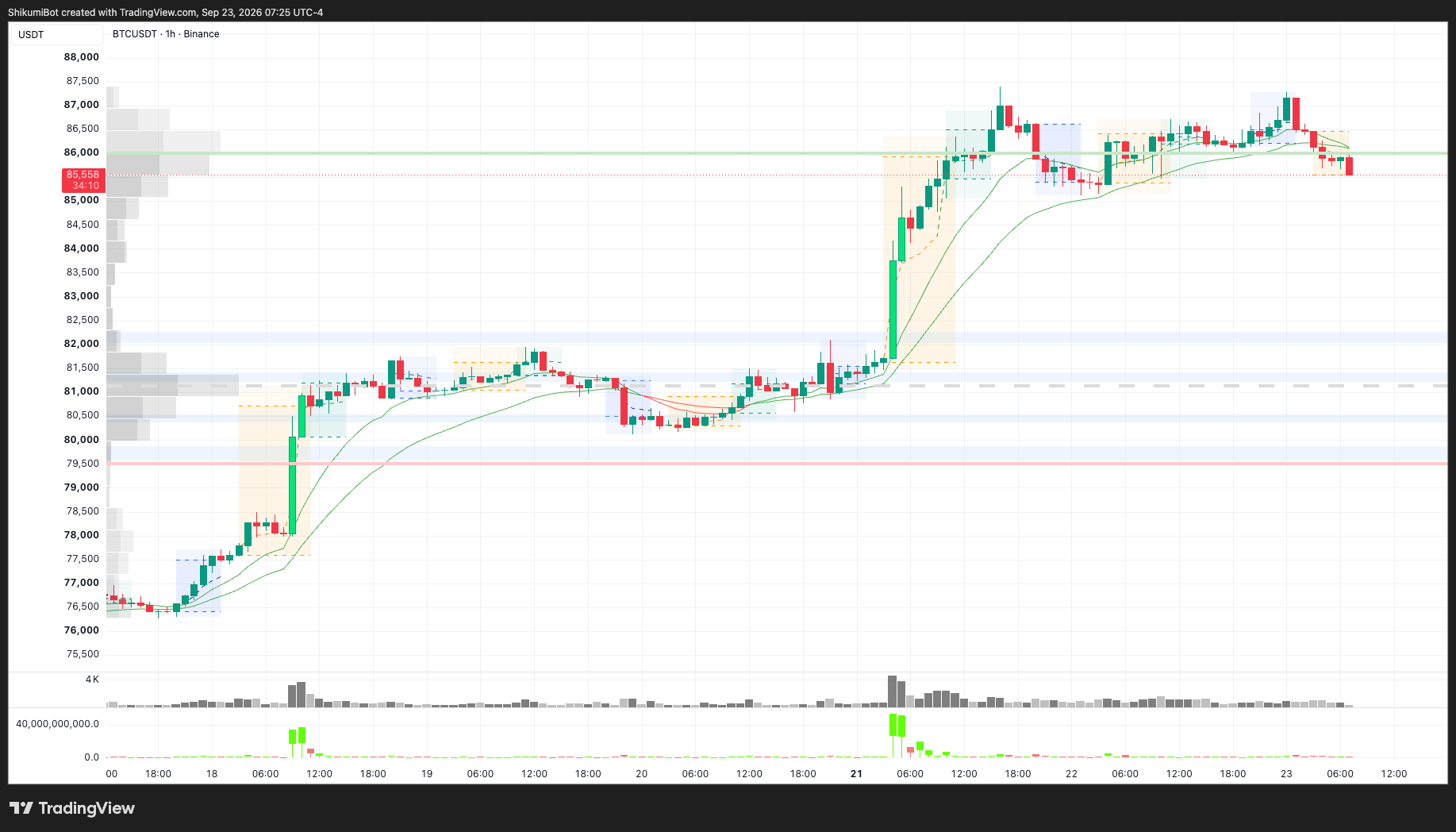The image size is (1456, 832).
Task: Click the 79,500 price axis label
Action: coord(83,464)
